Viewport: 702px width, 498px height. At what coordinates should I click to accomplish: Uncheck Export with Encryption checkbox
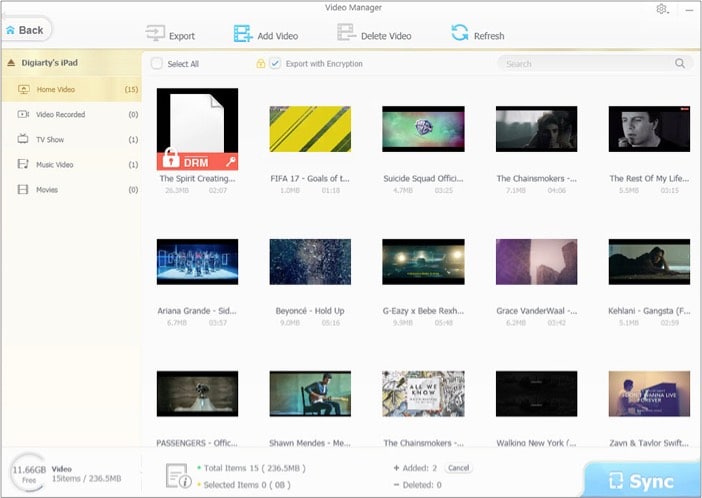point(275,64)
